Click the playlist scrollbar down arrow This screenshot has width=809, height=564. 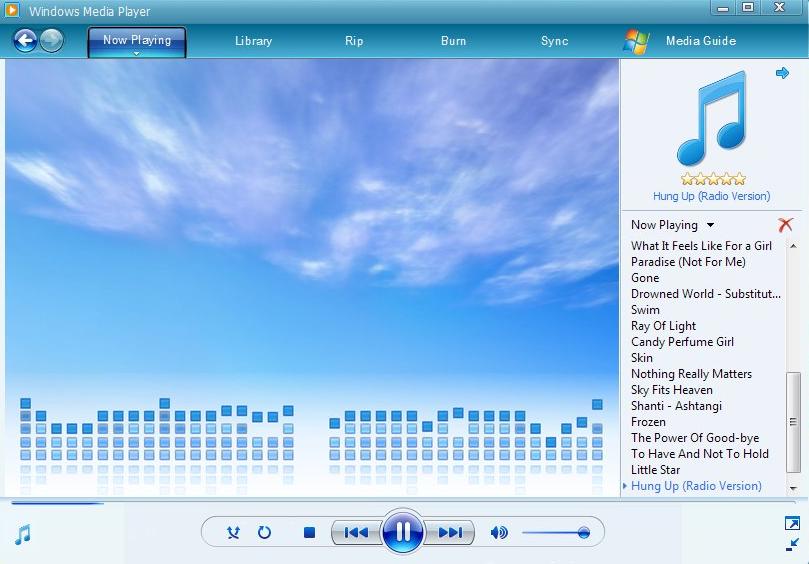[794, 488]
